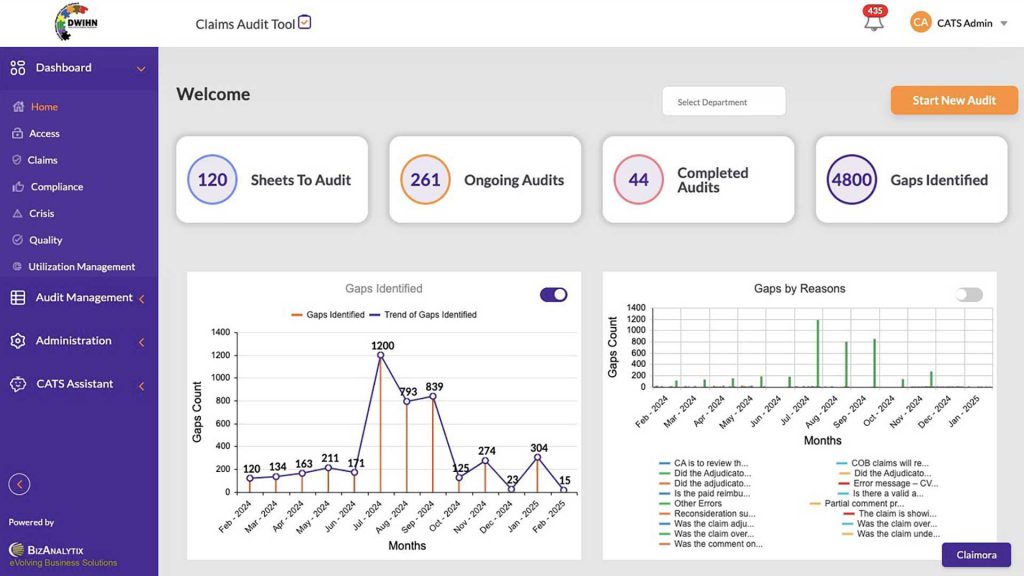The width and height of the screenshot is (1024, 576).
Task: Click the Gaps Identified orange legend swatch
Action: (297, 315)
